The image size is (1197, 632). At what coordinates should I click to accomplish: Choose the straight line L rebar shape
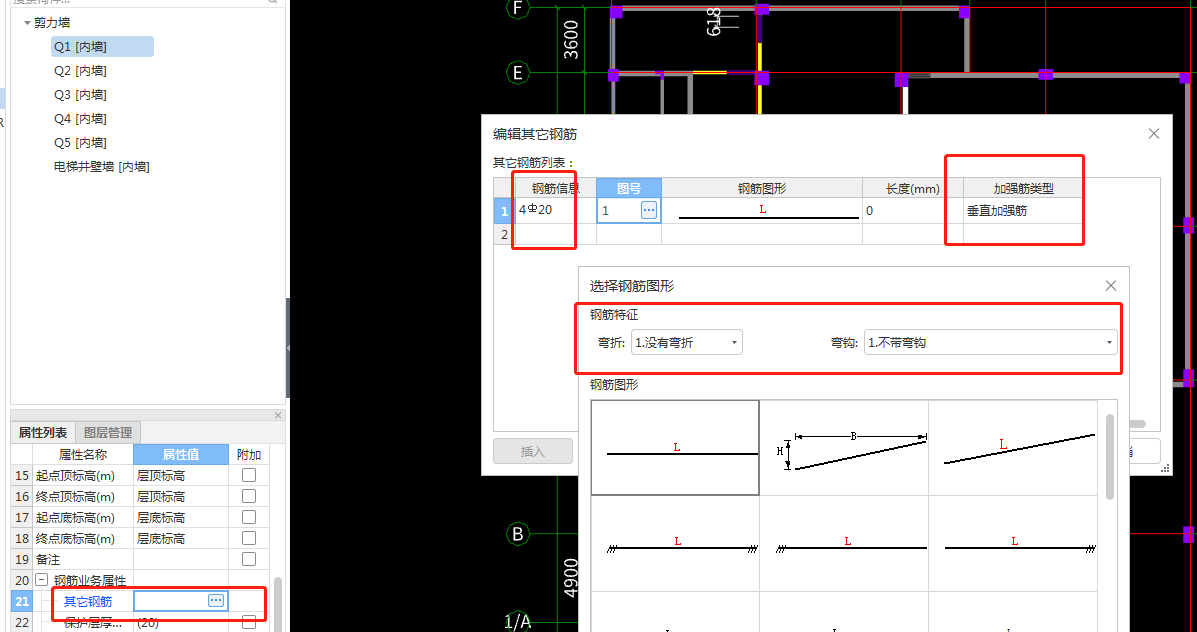coord(675,447)
